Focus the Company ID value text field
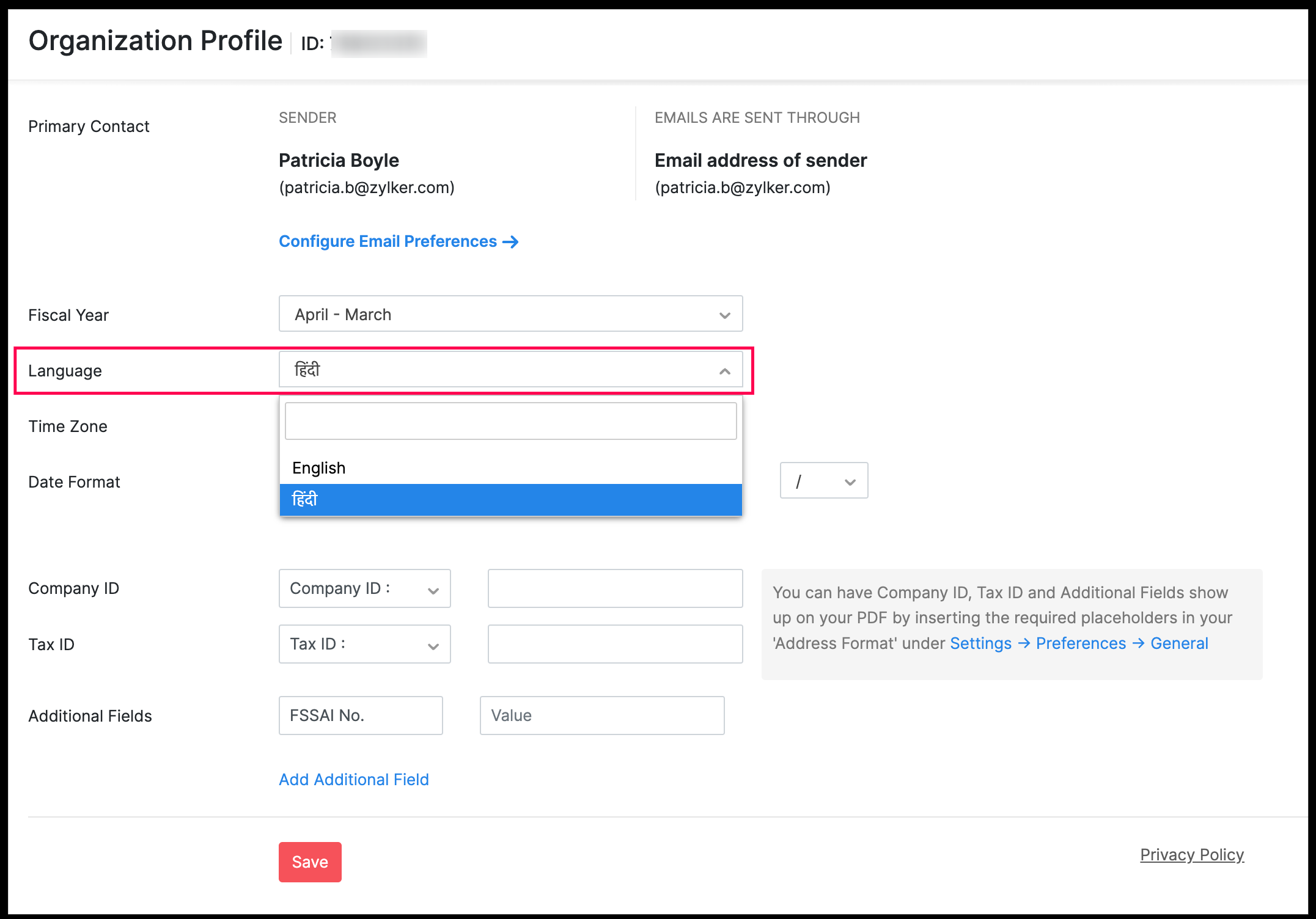This screenshot has width=1316, height=919. point(615,588)
